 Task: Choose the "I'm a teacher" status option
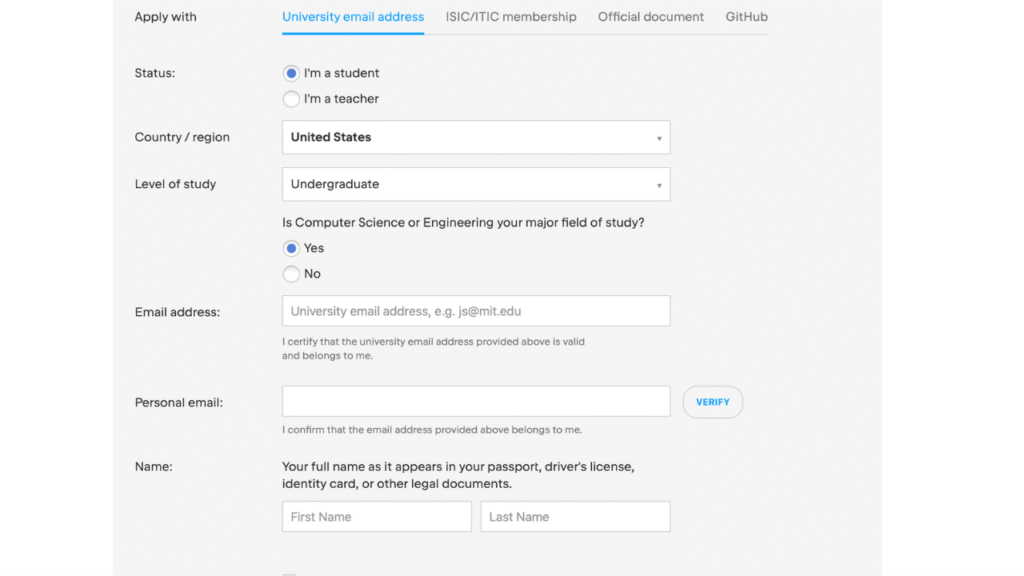tap(291, 99)
